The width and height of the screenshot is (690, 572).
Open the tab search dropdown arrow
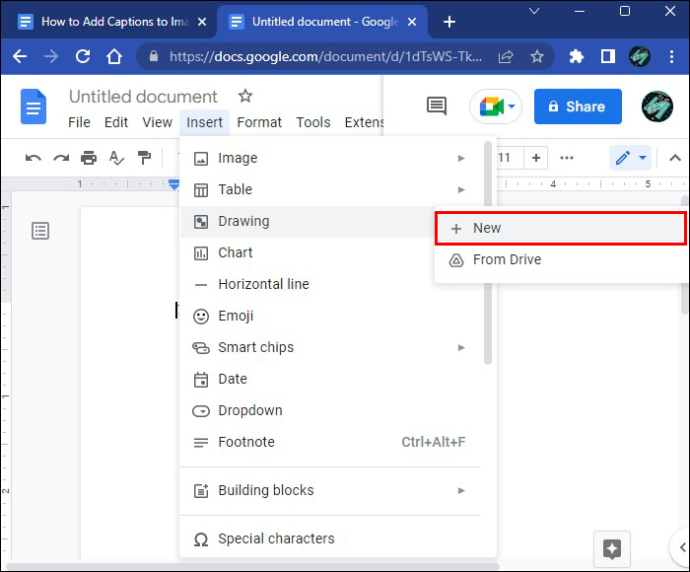point(534,11)
